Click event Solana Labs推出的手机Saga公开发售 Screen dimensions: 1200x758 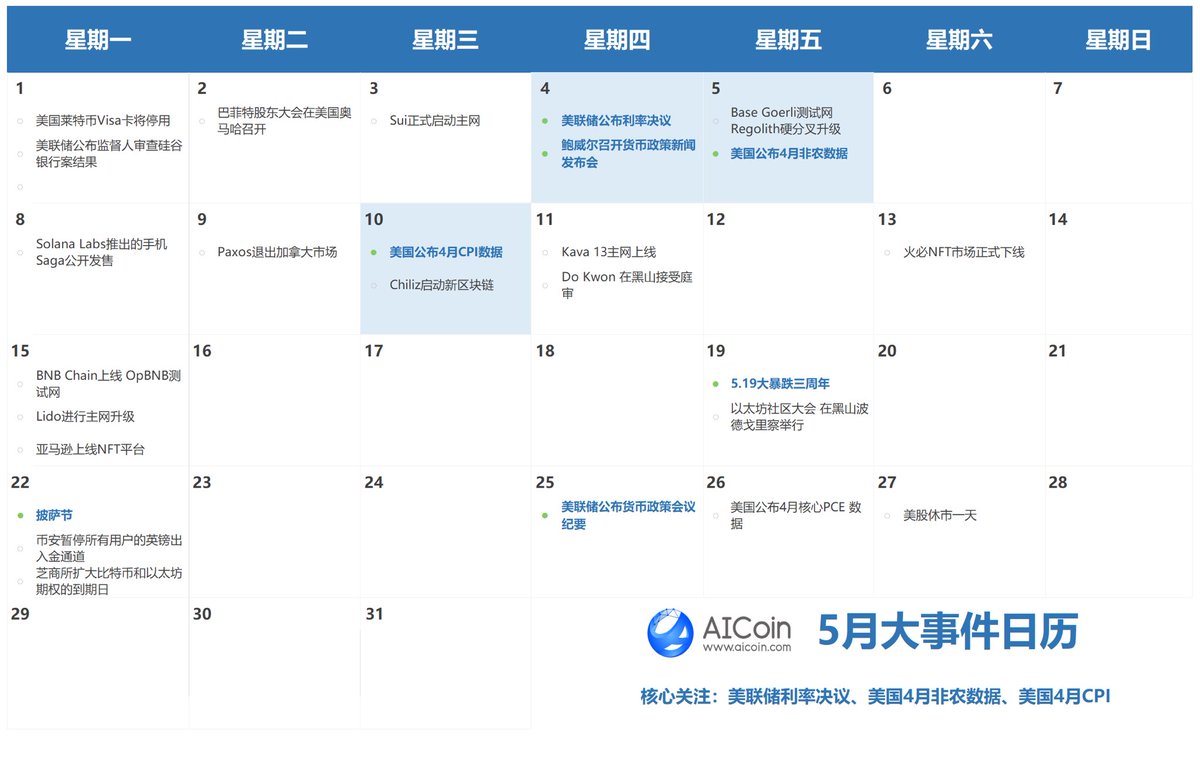[x=101, y=252]
